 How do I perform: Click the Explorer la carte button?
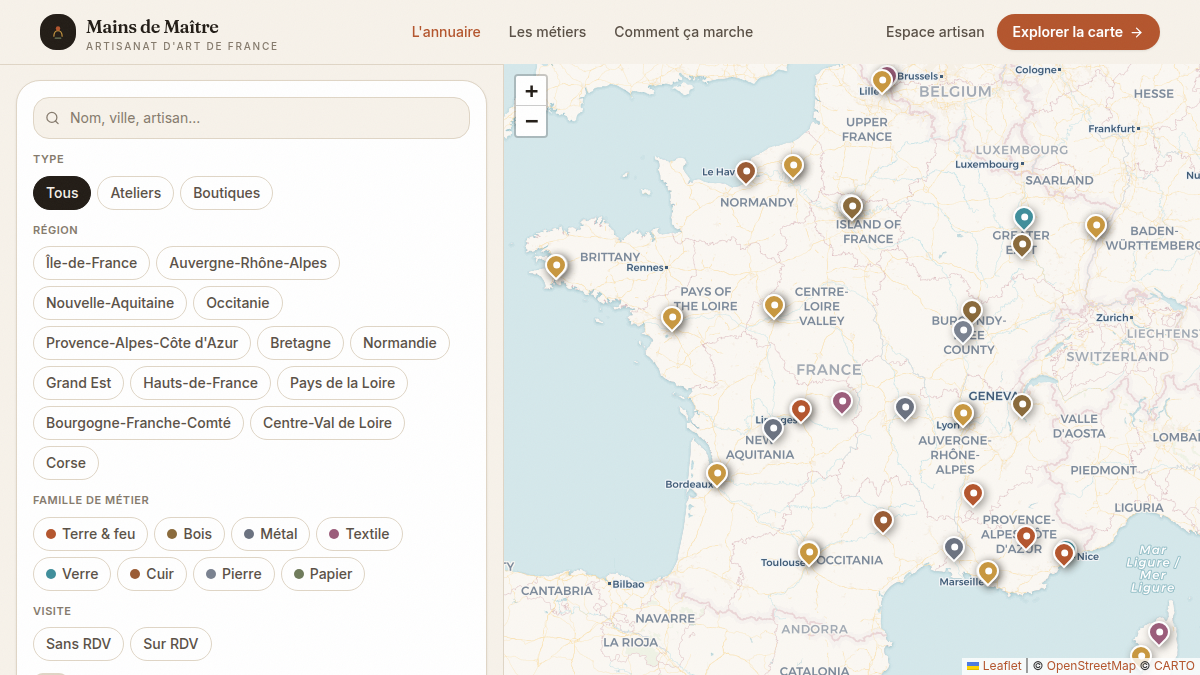(x=1078, y=32)
